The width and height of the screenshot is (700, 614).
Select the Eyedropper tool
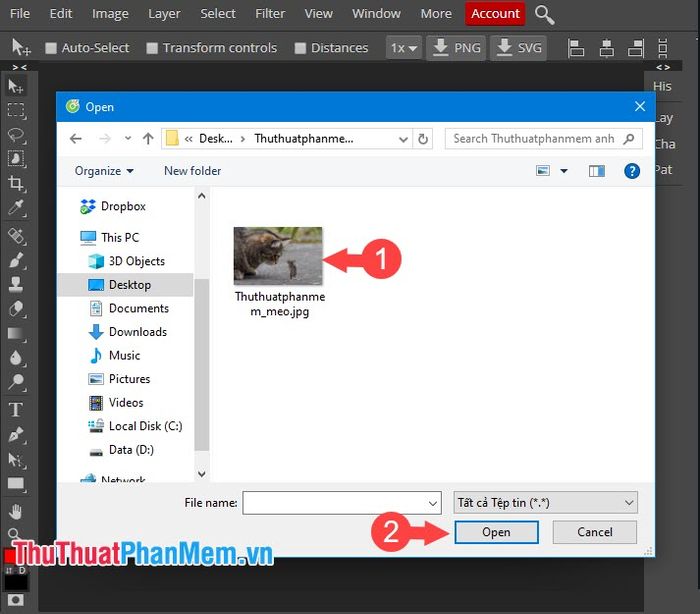pos(16,208)
